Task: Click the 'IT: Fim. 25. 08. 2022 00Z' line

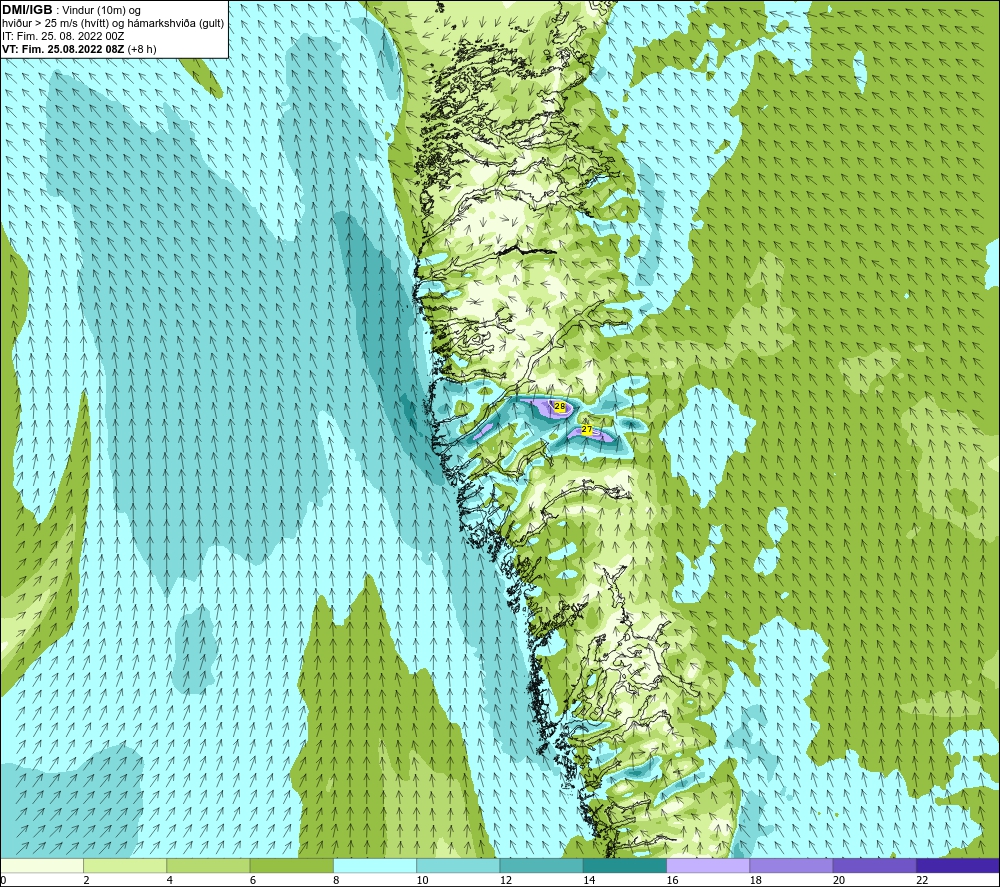Action: [x=63, y=36]
